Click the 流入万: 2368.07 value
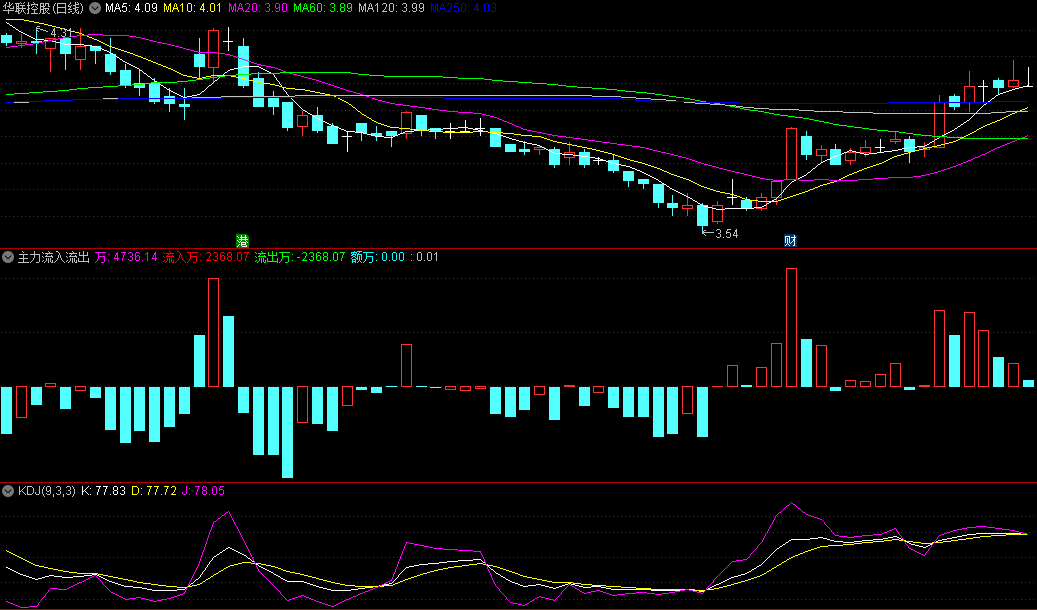 [206, 257]
